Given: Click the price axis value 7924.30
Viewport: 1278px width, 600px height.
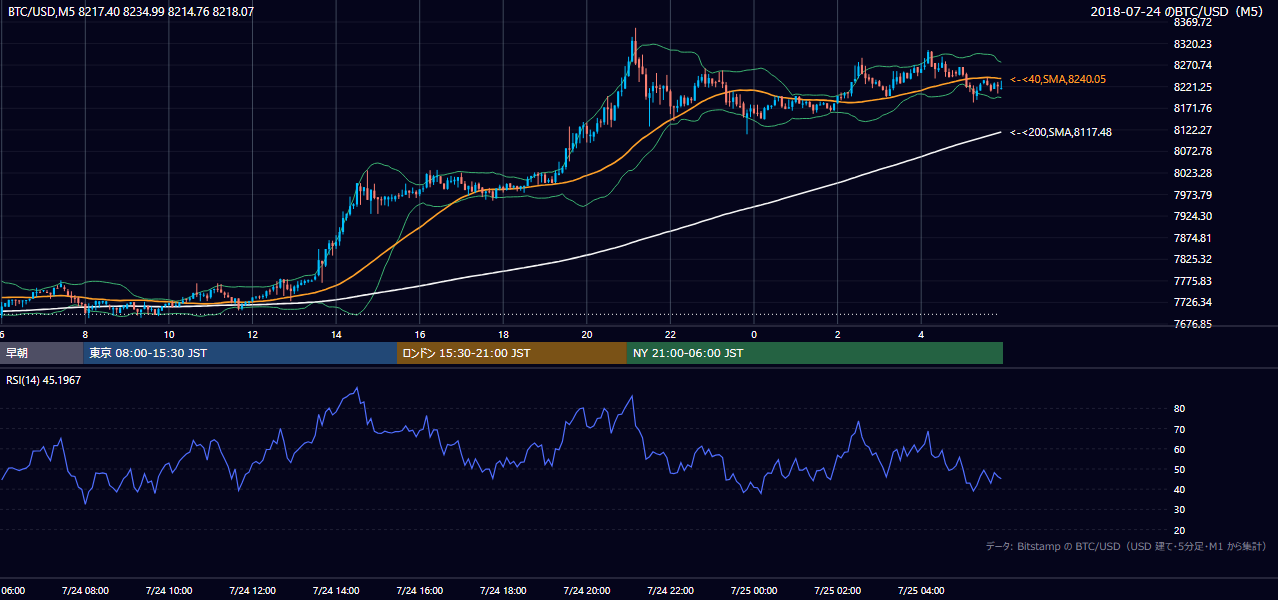Looking at the screenshot, I should [x=1192, y=216].
